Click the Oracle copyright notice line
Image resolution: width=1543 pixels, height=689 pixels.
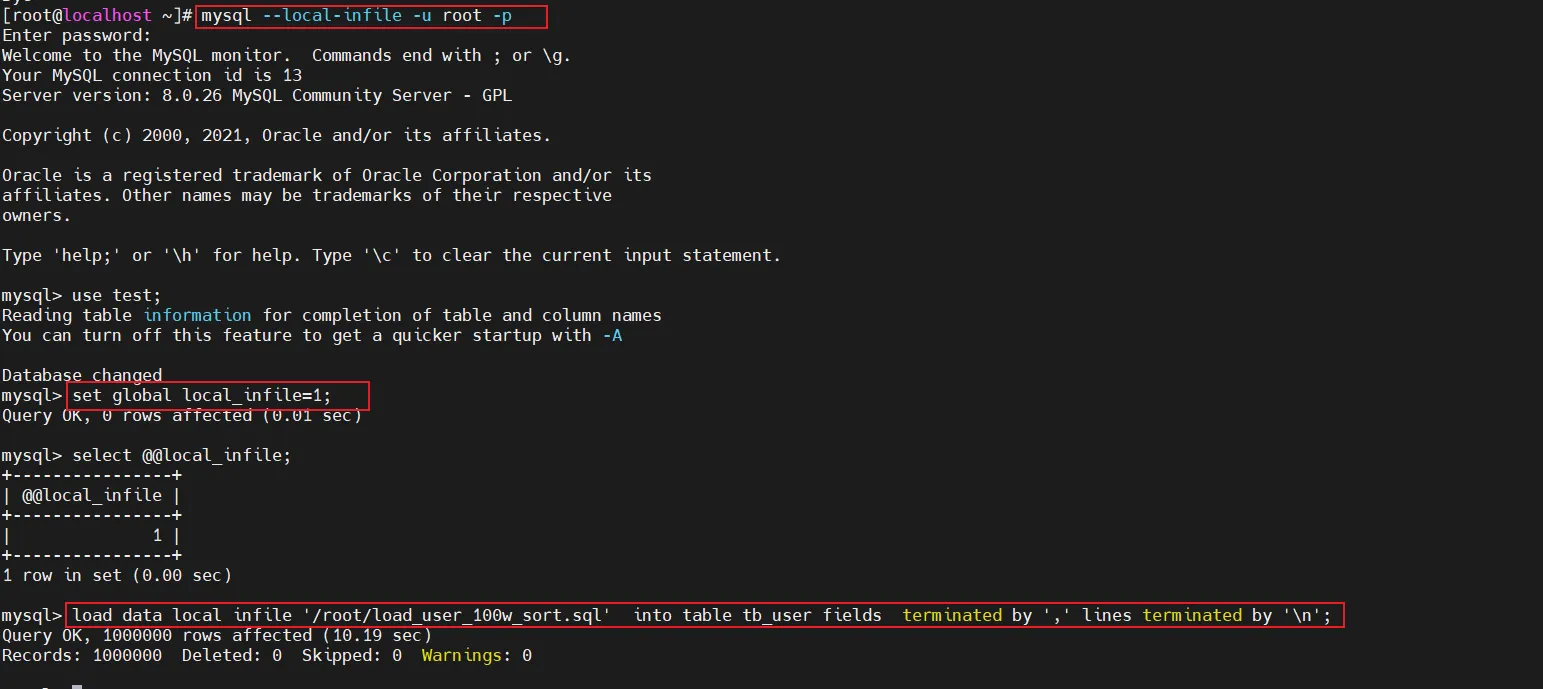[x=276, y=136]
